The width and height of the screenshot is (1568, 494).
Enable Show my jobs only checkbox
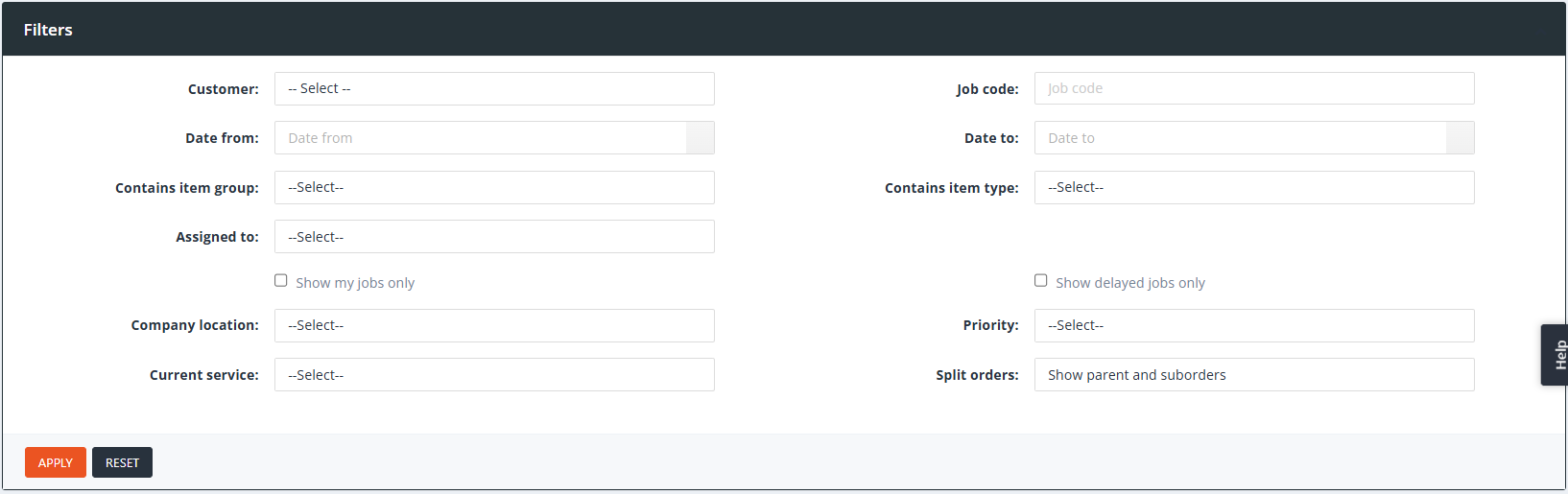[281, 281]
